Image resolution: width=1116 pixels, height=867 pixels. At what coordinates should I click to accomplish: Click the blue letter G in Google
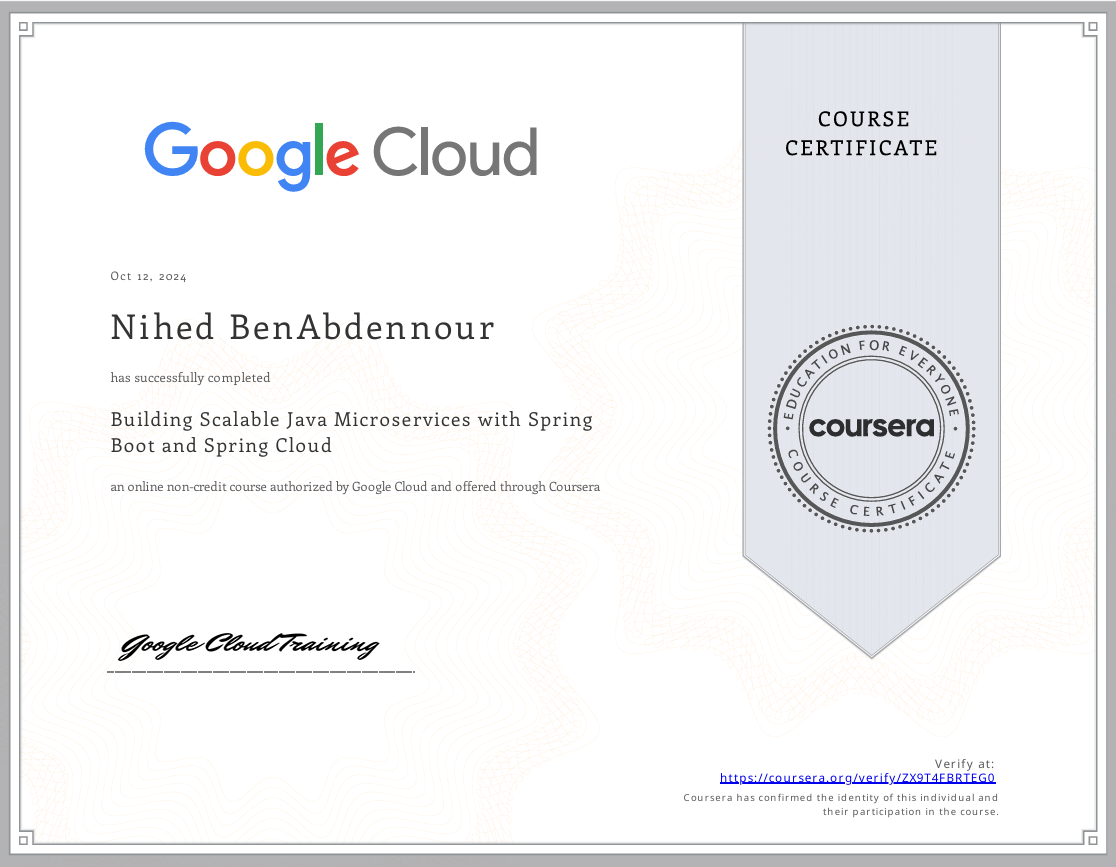[170, 150]
